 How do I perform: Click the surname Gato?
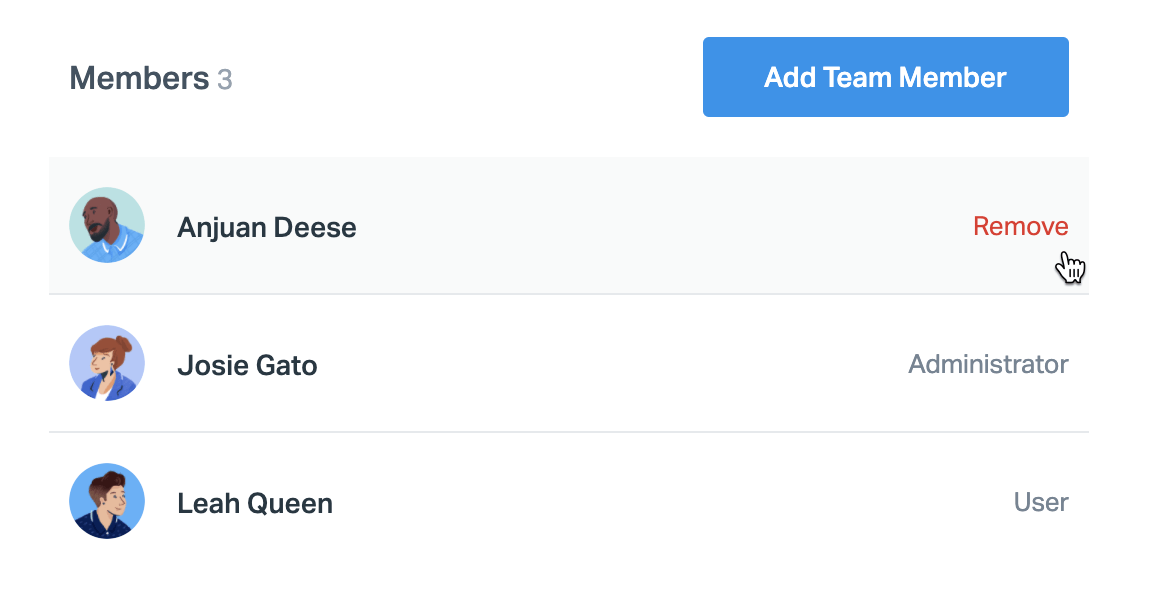[286, 366]
